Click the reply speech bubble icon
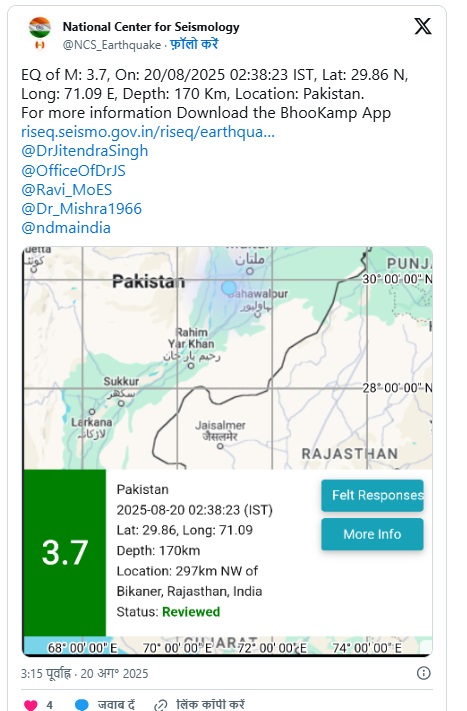 point(82,705)
